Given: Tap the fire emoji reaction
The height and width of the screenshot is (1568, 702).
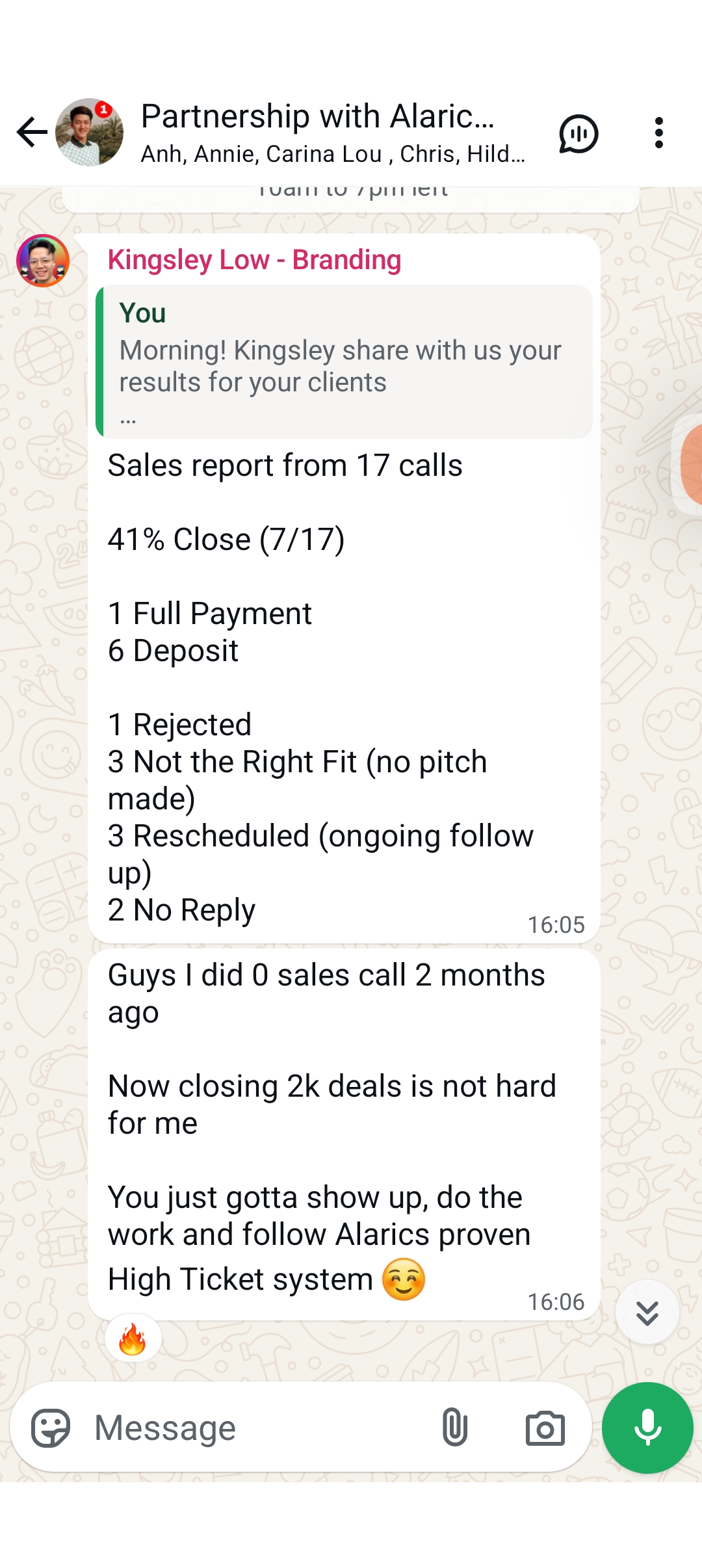Looking at the screenshot, I should pyautogui.click(x=133, y=1339).
